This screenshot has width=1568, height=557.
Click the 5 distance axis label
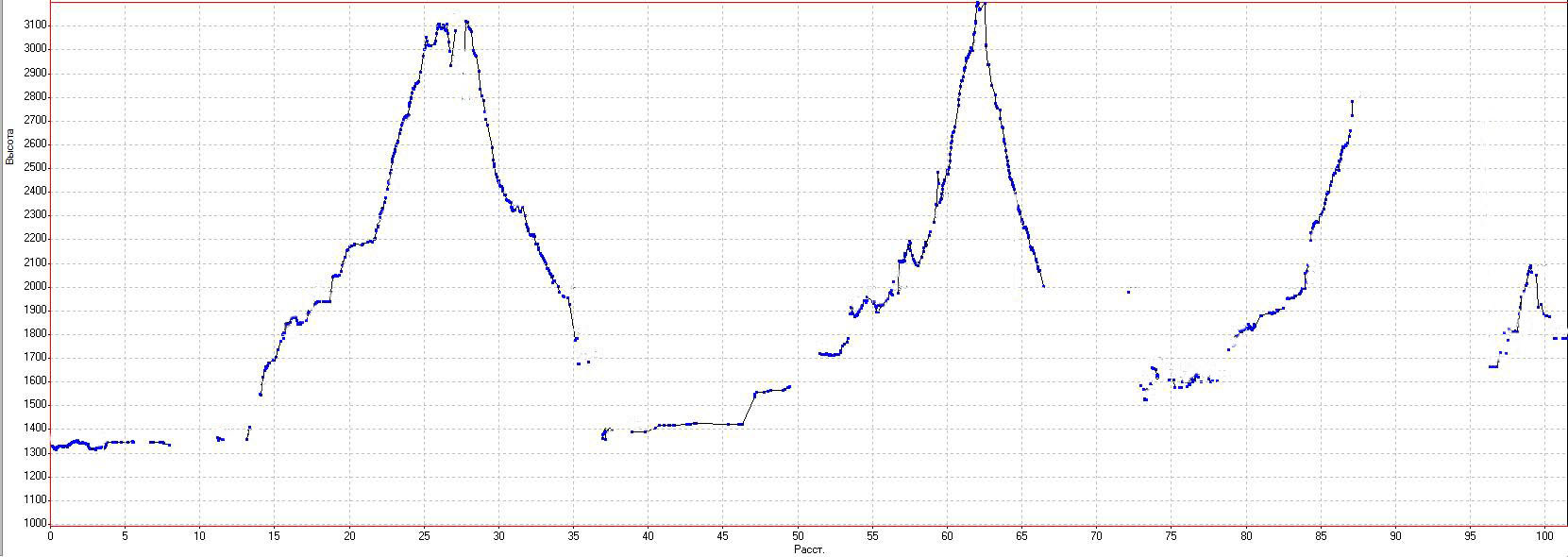[x=125, y=536]
